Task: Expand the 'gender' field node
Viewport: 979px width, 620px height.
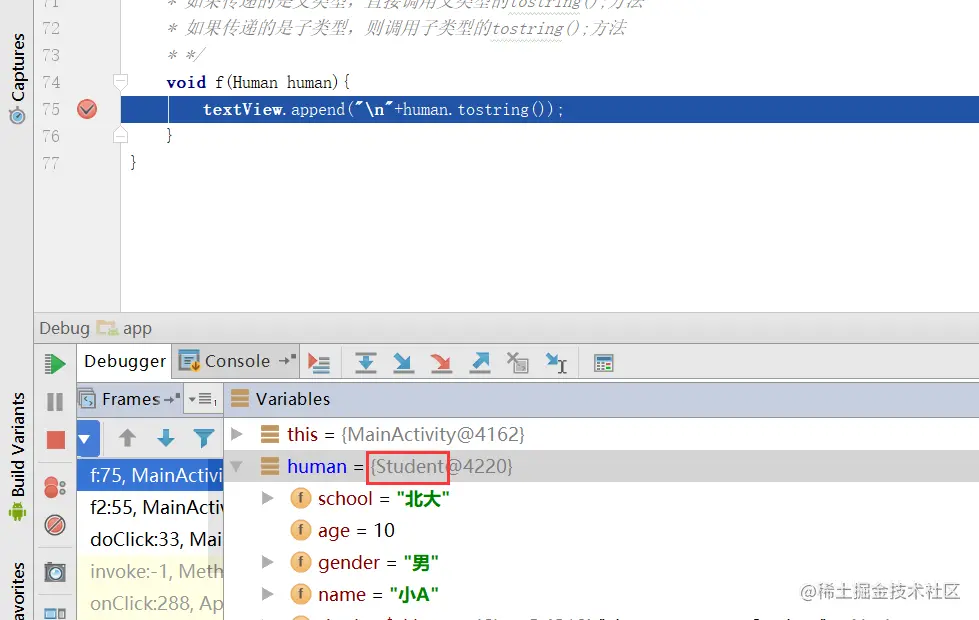Action: click(x=267, y=562)
